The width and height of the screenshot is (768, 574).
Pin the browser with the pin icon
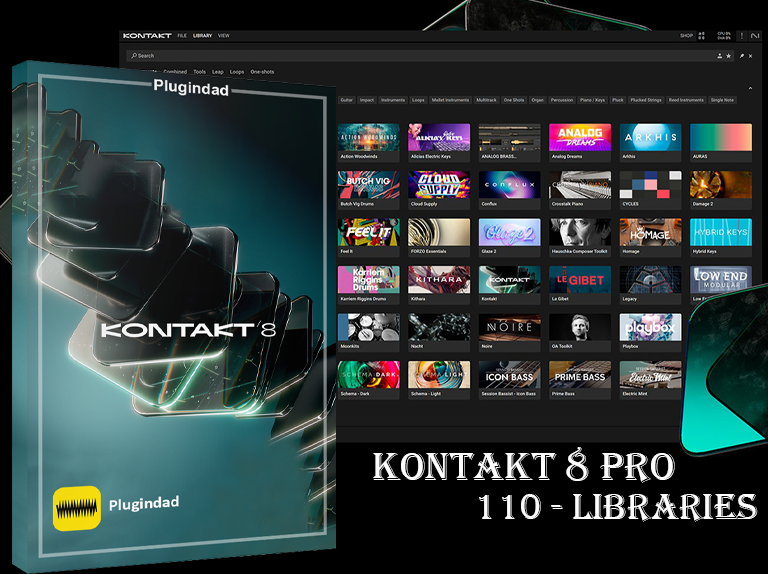[x=742, y=56]
